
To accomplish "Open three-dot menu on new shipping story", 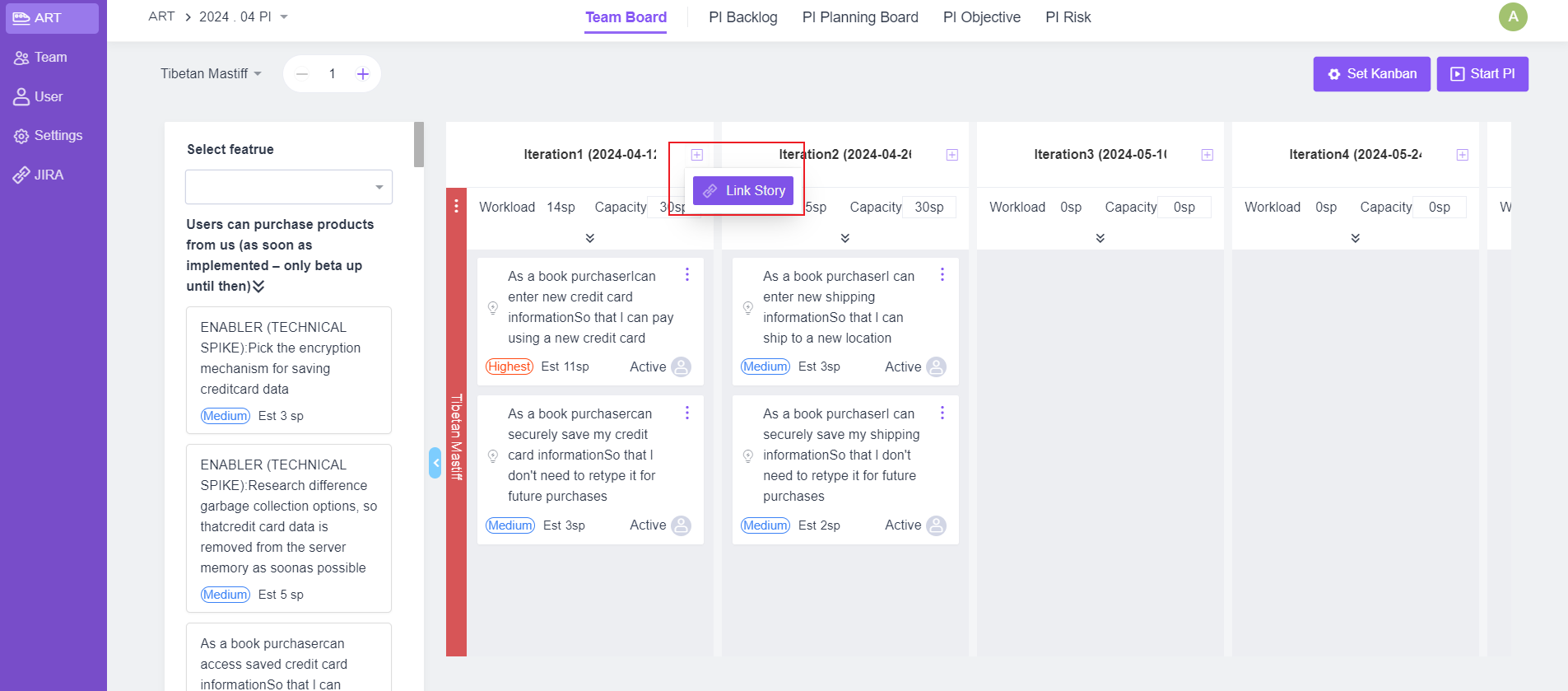I will click(x=942, y=274).
